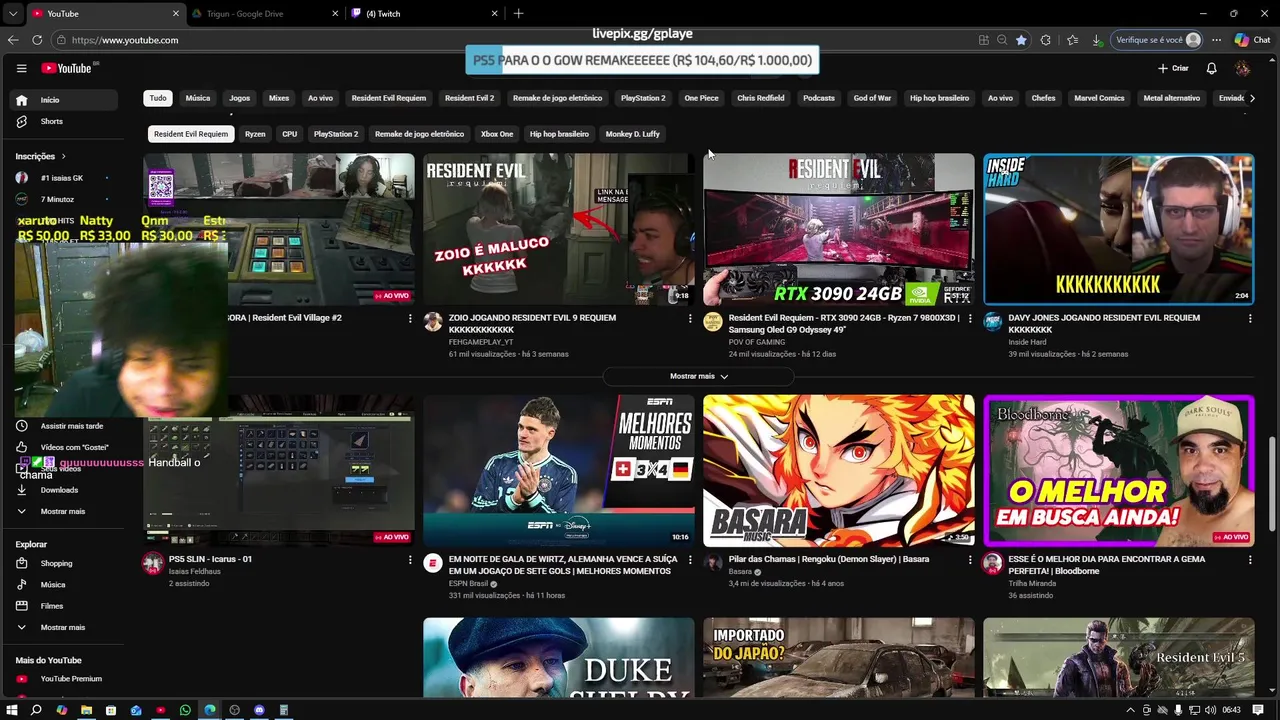Select the Música filter chip

pyautogui.click(x=198, y=98)
